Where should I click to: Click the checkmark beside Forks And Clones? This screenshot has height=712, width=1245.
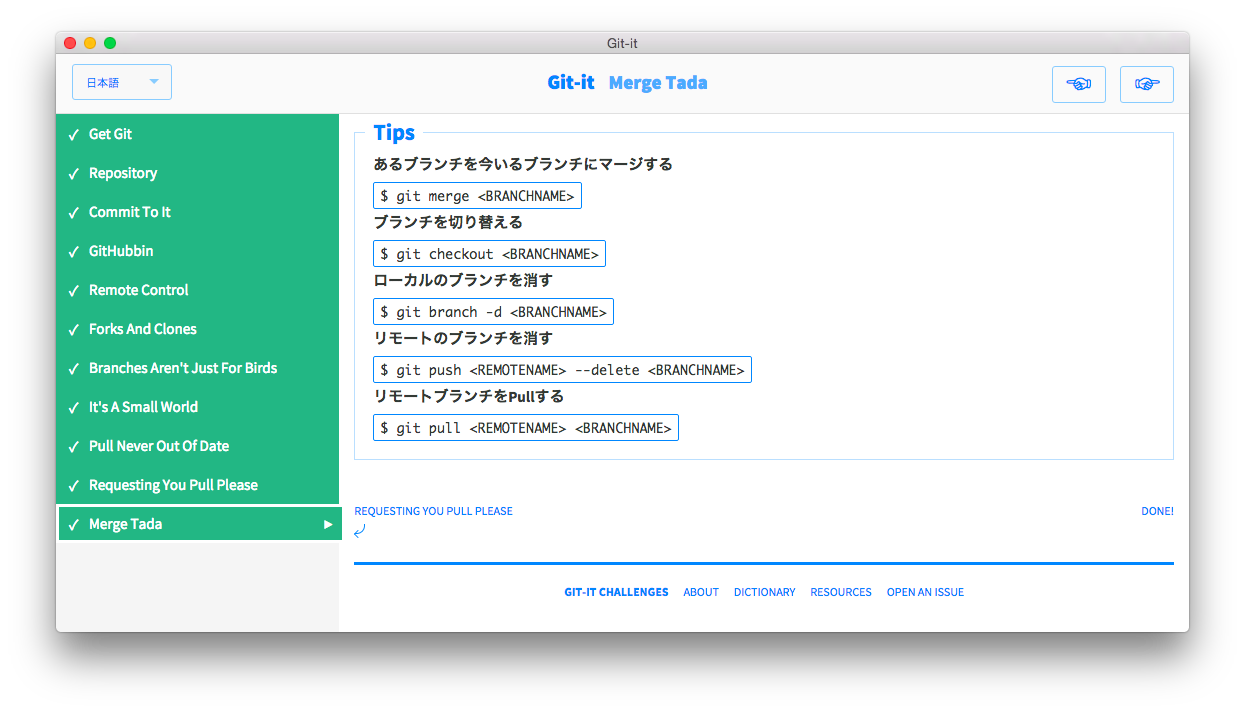pyautogui.click(x=73, y=330)
